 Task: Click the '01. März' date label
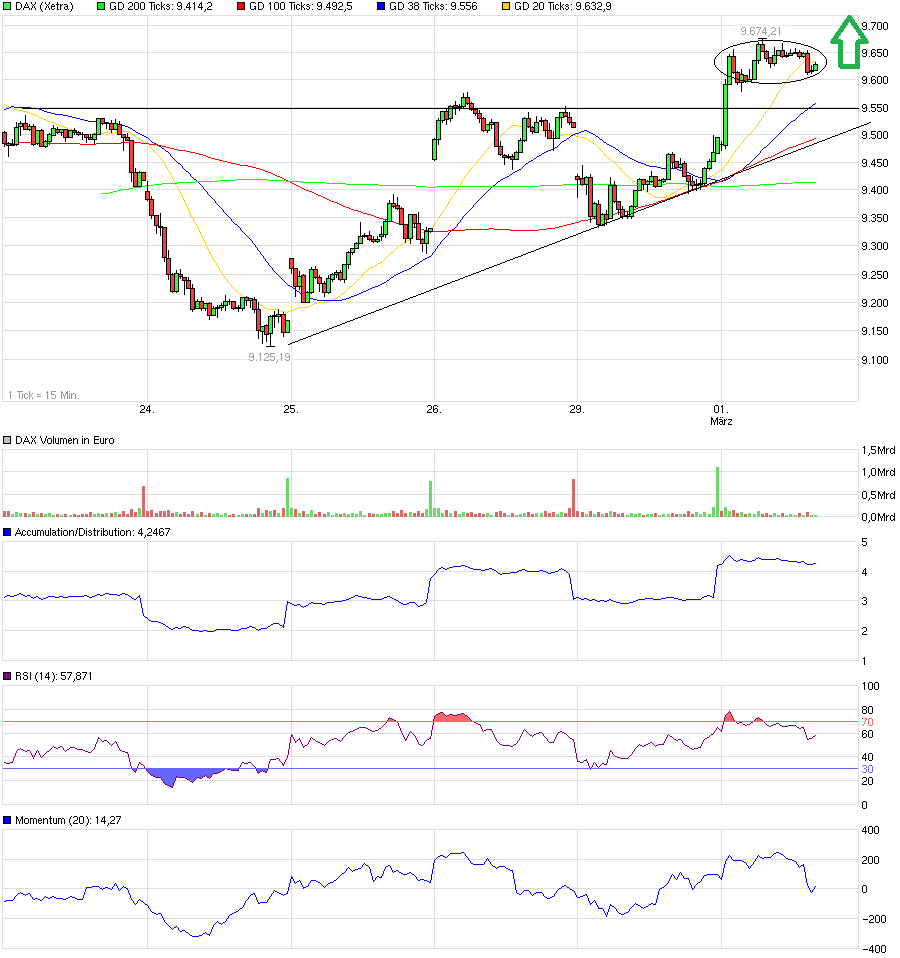coord(721,415)
